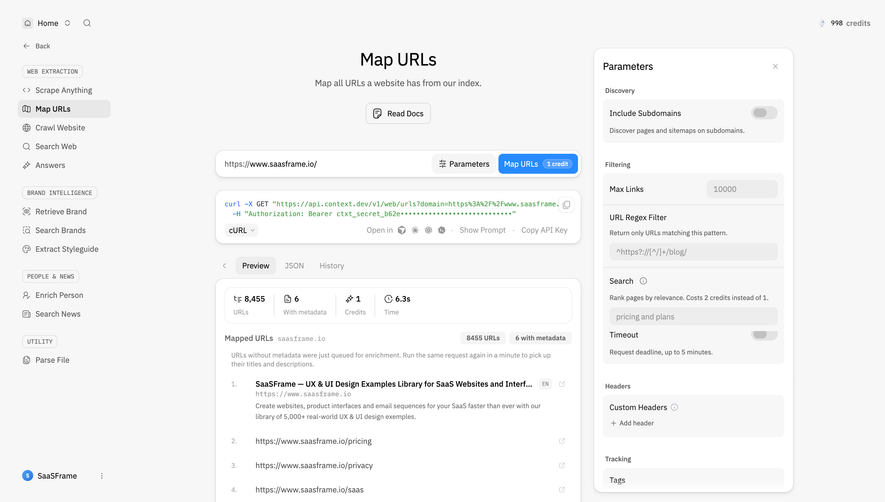Open external link icon for /saas row
885x502 pixels.
click(562, 490)
